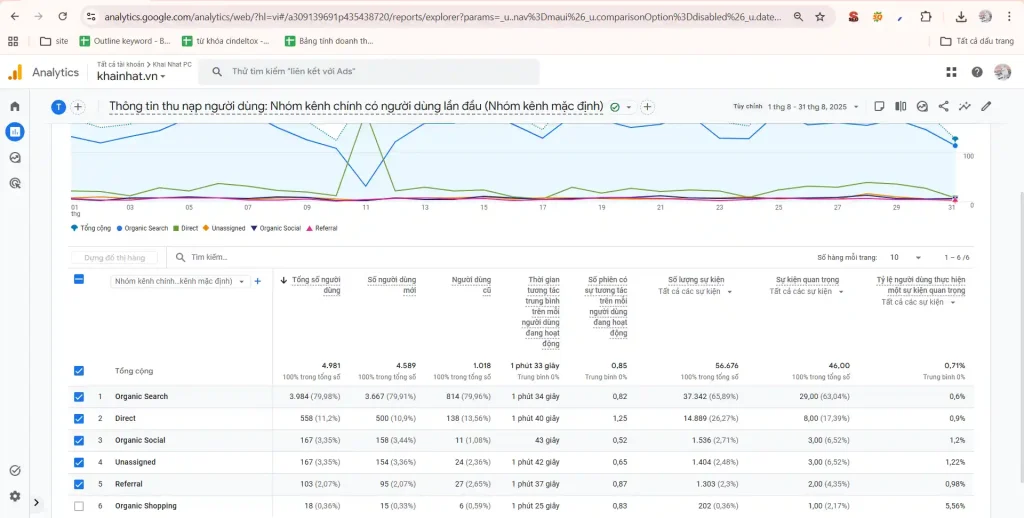Open the Help question mark icon
The image size is (1024, 518).
coord(977,72)
